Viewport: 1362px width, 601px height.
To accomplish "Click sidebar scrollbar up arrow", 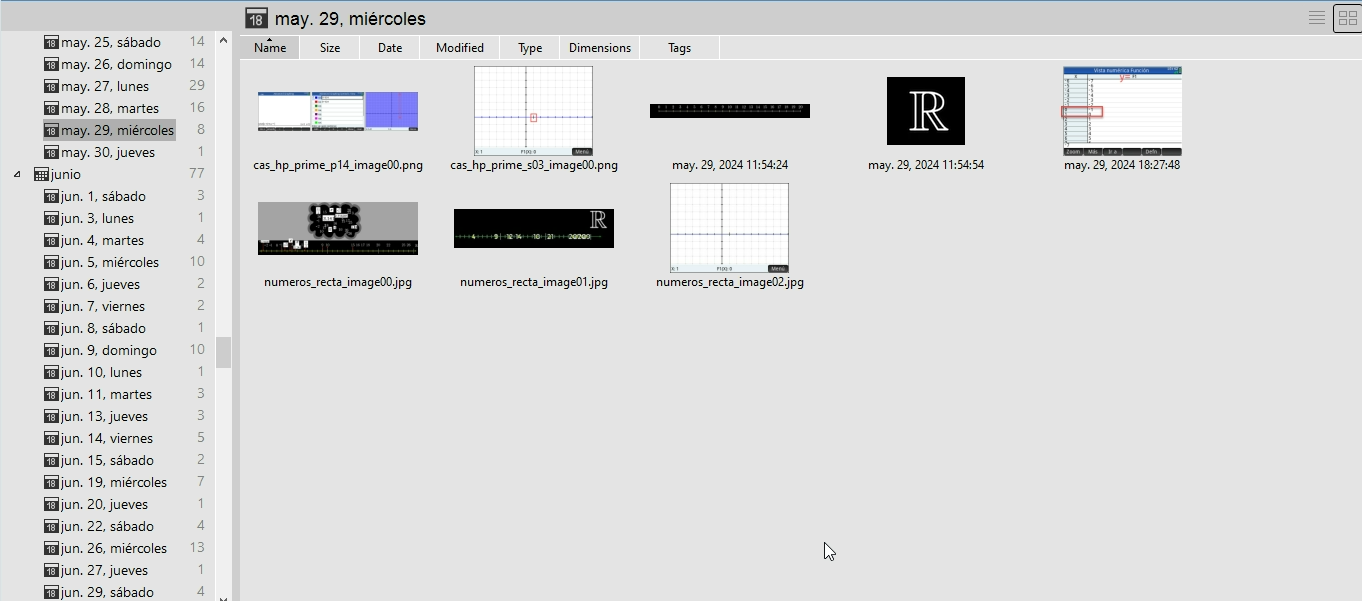I will [x=223, y=41].
